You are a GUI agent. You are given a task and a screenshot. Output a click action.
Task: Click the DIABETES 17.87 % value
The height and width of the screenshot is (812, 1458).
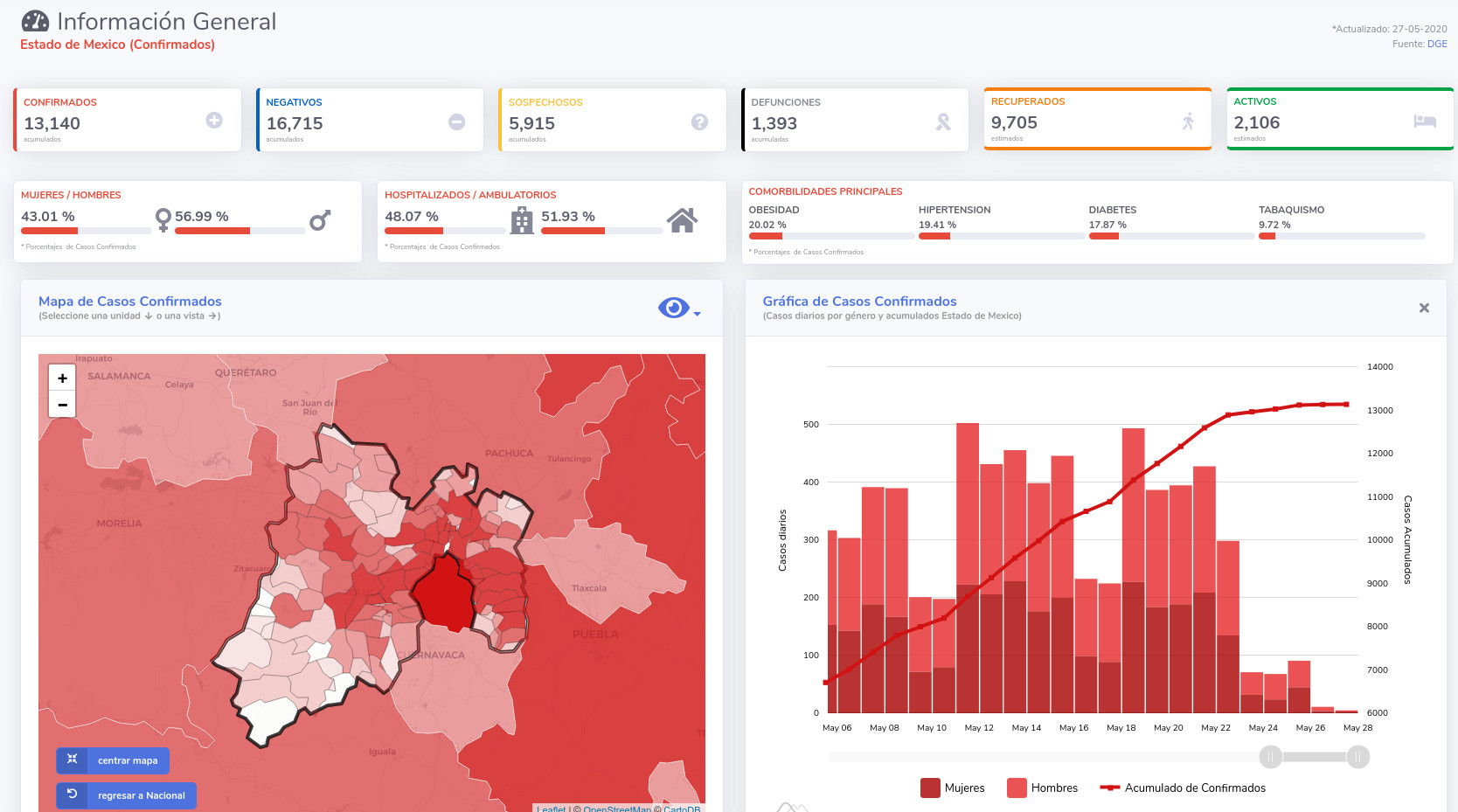(x=1107, y=225)
